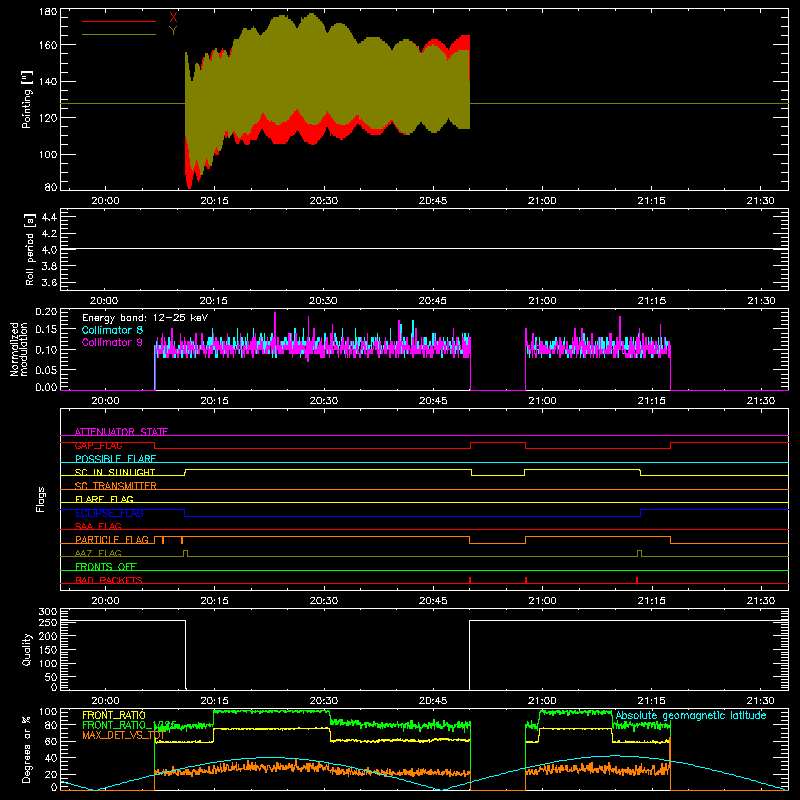Click the BAD_PACKETS flag label

109,580
